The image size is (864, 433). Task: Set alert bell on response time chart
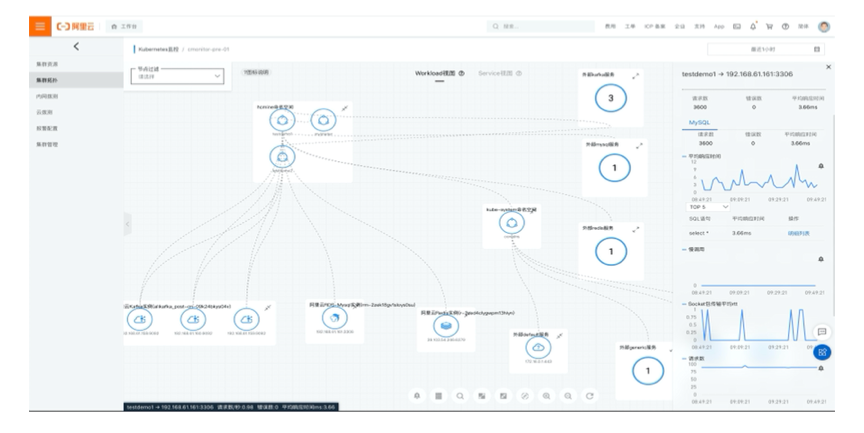click(x=821, y=166)
